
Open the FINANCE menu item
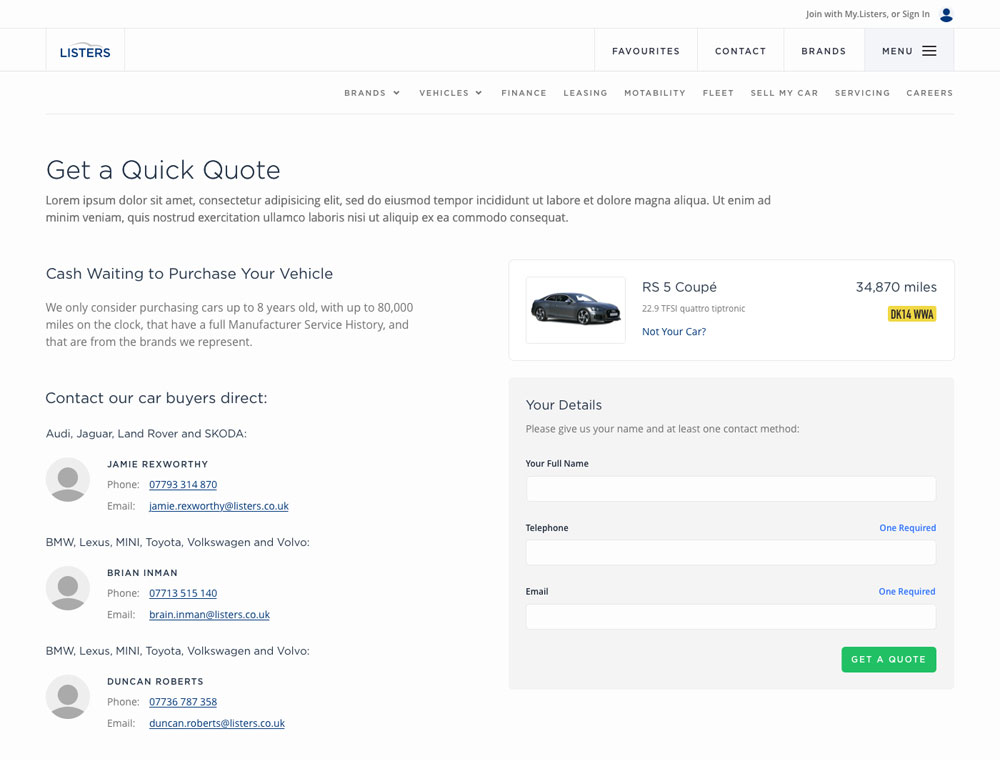coord(524,93)
